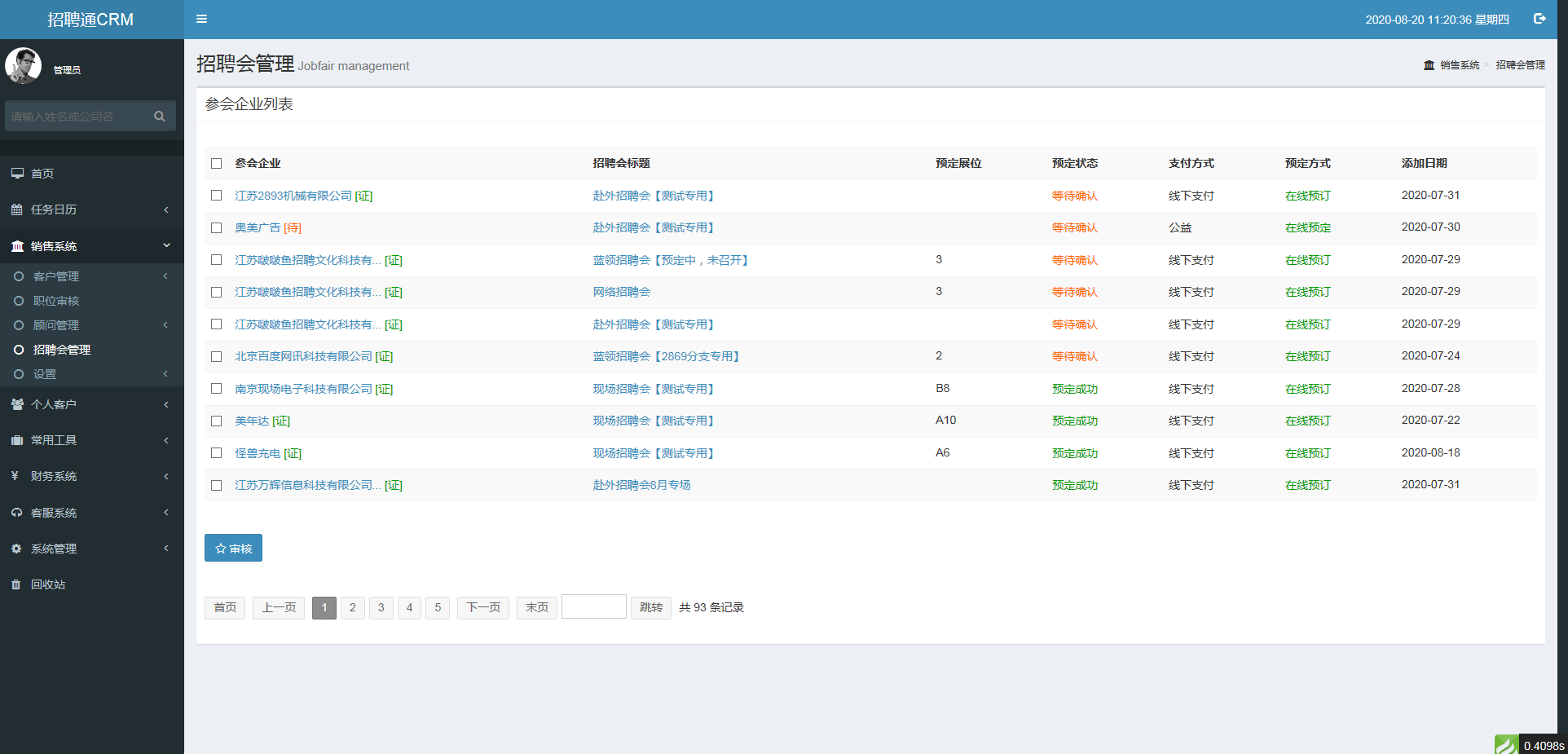The width and height of the screenshot is (1568, 754).
Task: Click the circle icon beside 顾问管理
Action: click(19, 325)
